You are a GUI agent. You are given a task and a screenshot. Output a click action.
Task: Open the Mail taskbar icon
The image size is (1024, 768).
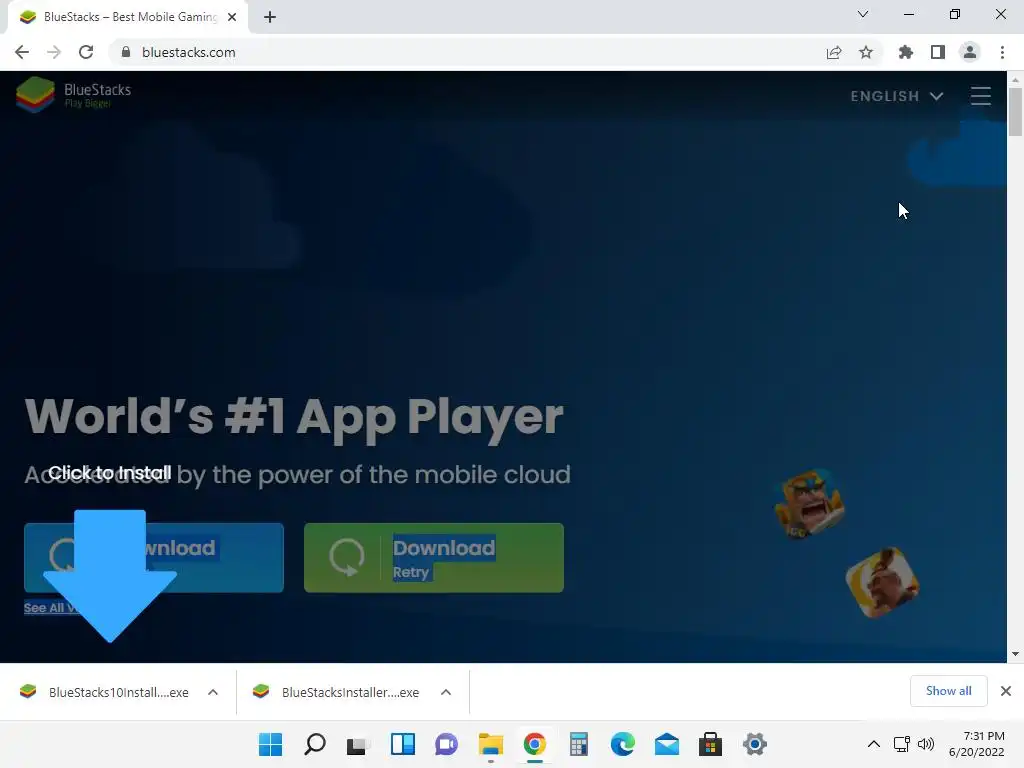667,744
